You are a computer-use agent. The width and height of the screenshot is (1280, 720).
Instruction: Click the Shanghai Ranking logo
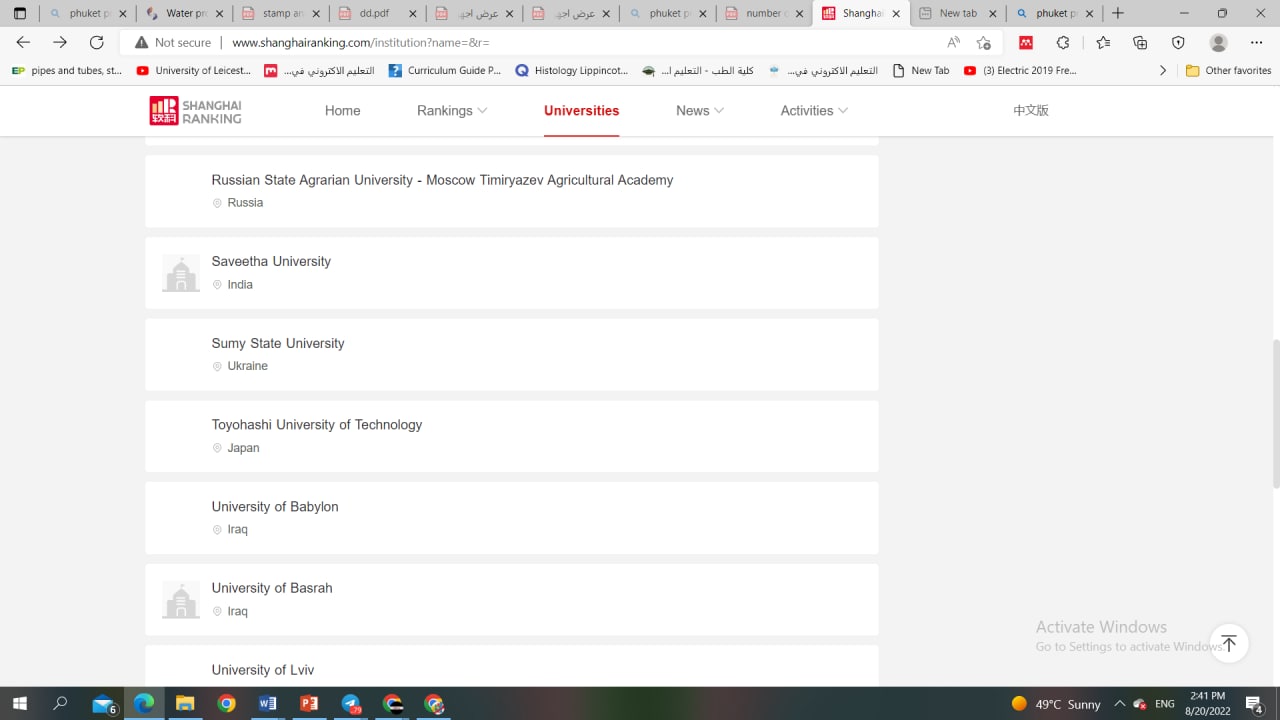[196, 111]
